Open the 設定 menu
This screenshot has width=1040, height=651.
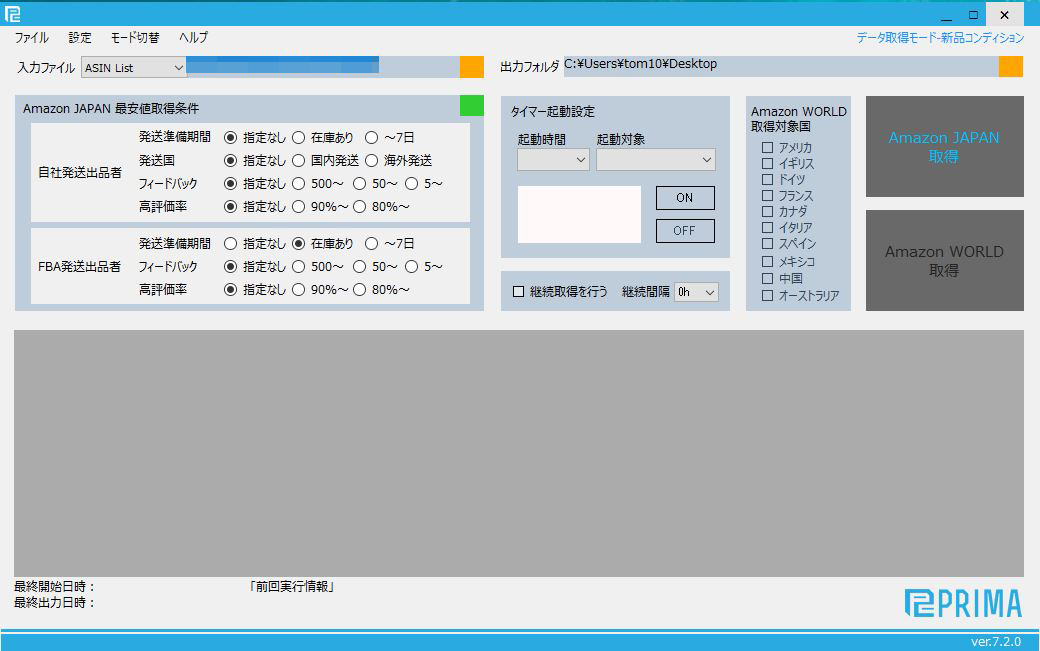click(80, 38)
